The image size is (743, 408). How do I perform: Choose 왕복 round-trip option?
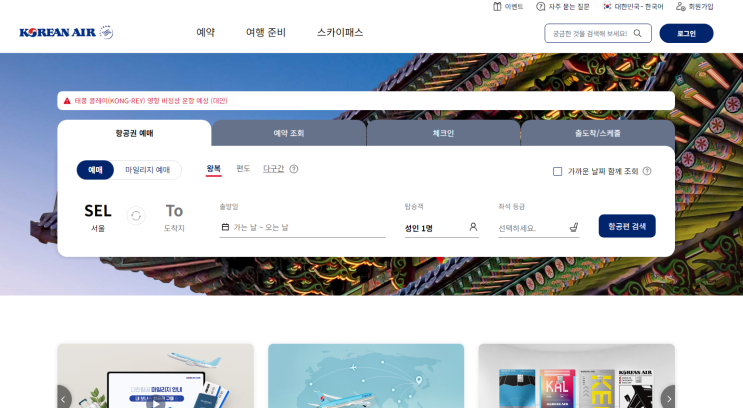point(214,169)
